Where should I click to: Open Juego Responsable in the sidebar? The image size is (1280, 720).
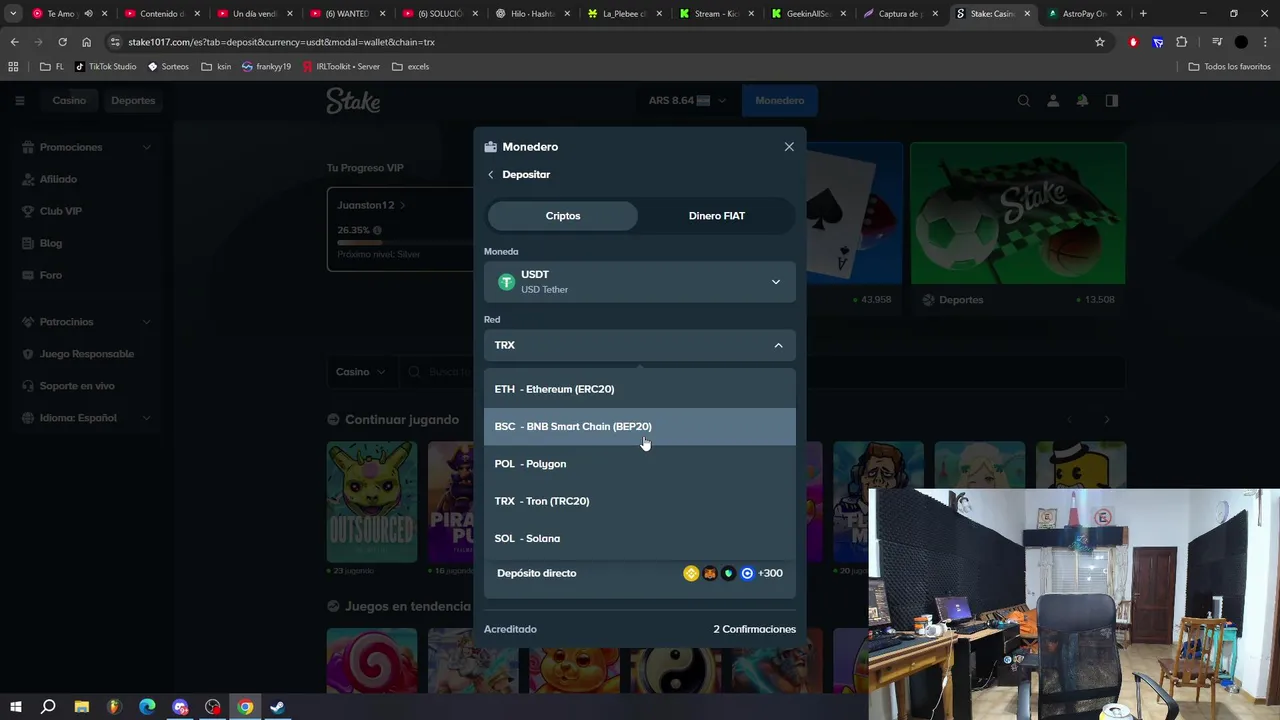(86, 354)
